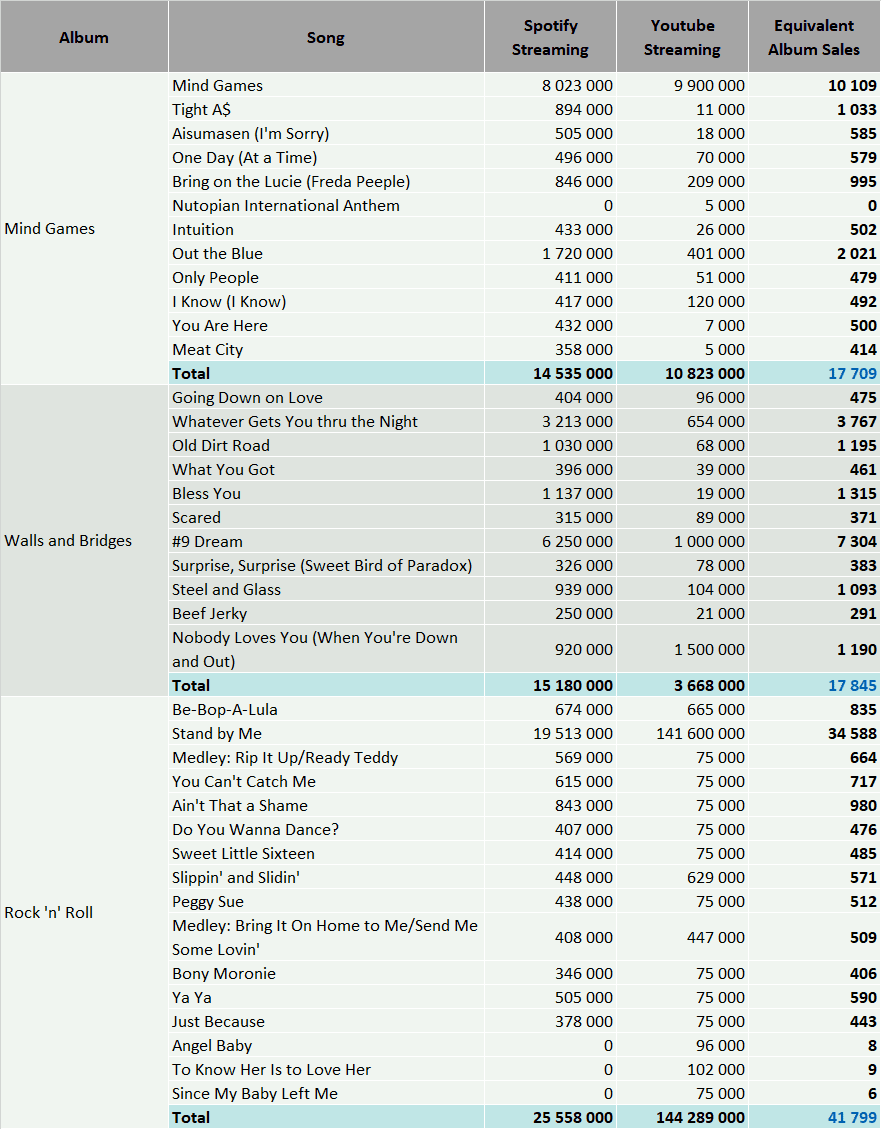Select Nutopian International Anthem song cell
Viewport: 881px width, 1129px height.
[x=326, y=205]
